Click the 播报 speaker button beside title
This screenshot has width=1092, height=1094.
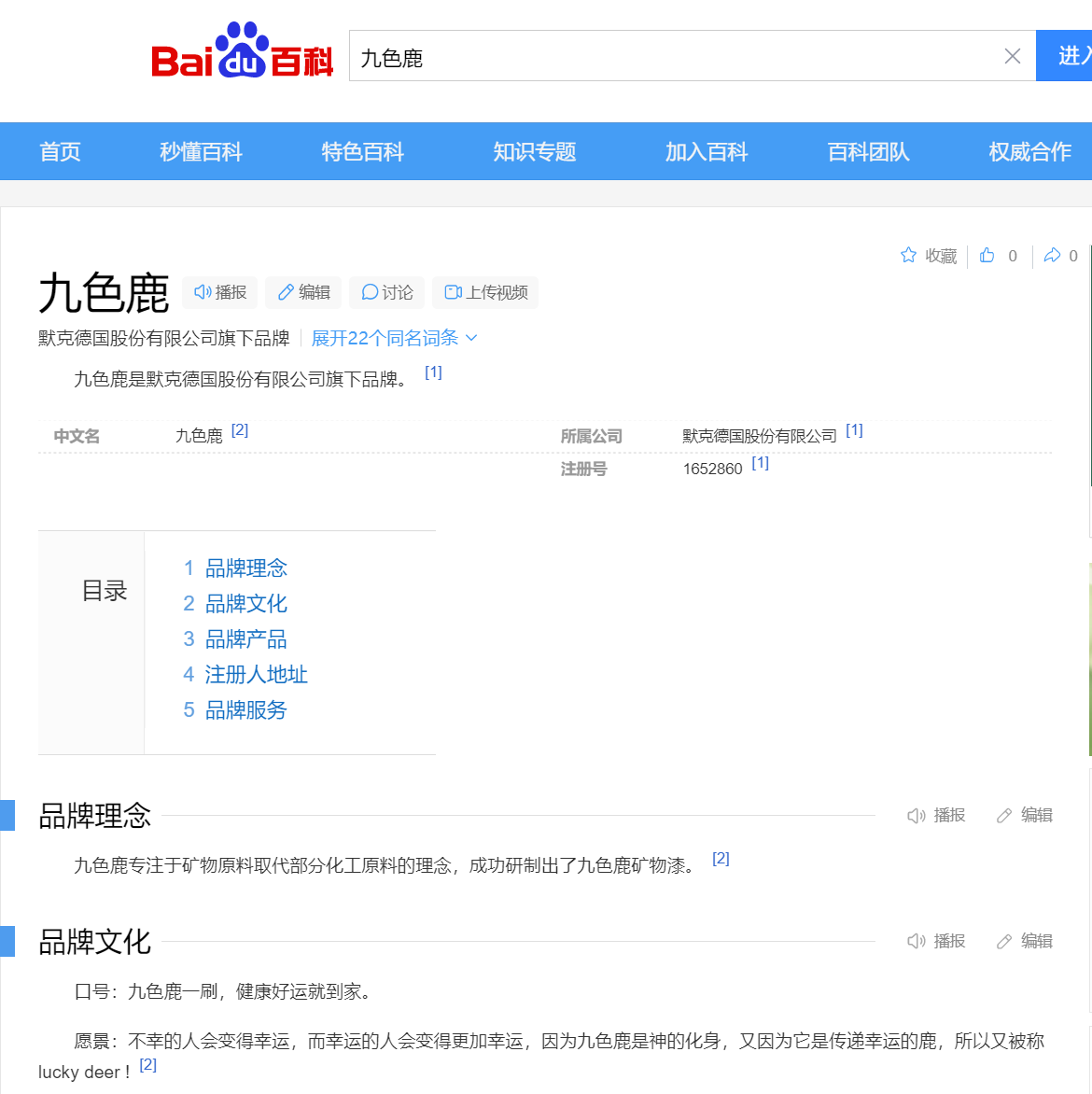(x=220, y=292)
